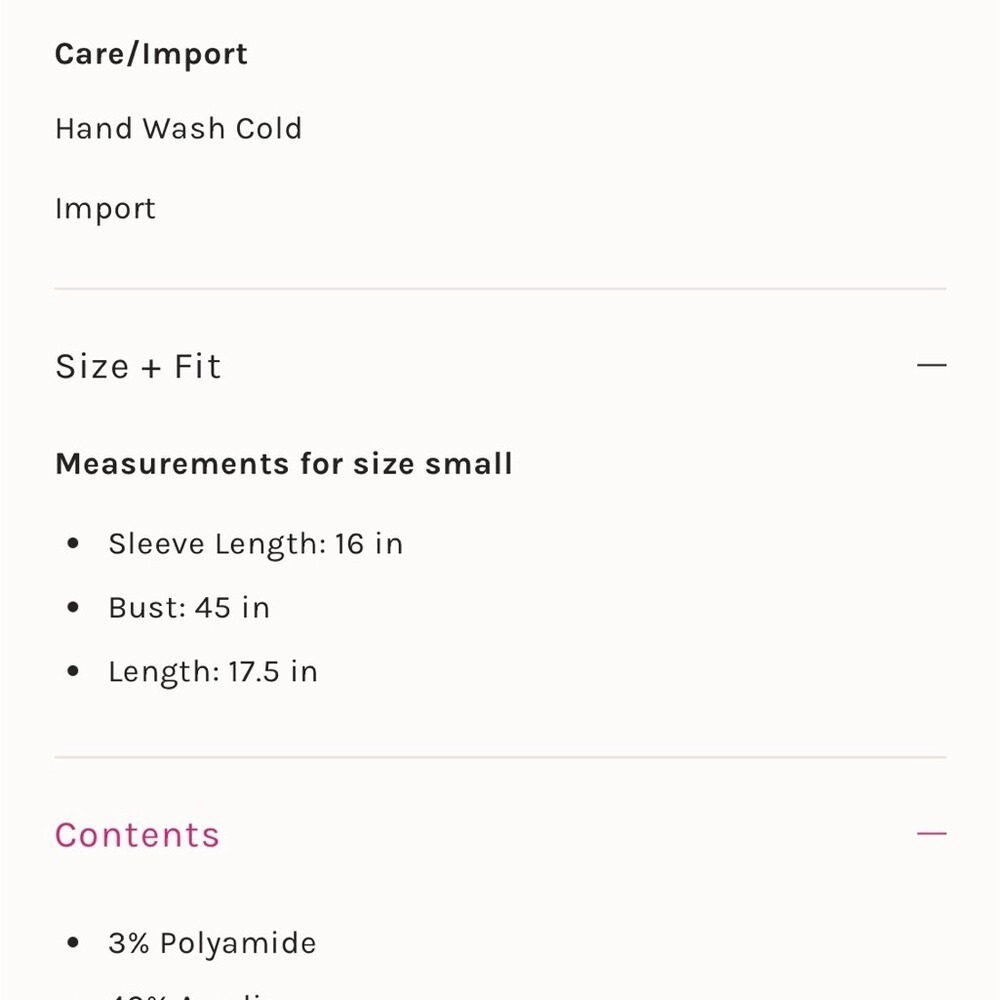1000x1000 pixels.
Task: Click the Sleeve Length label
Action: 217,544
